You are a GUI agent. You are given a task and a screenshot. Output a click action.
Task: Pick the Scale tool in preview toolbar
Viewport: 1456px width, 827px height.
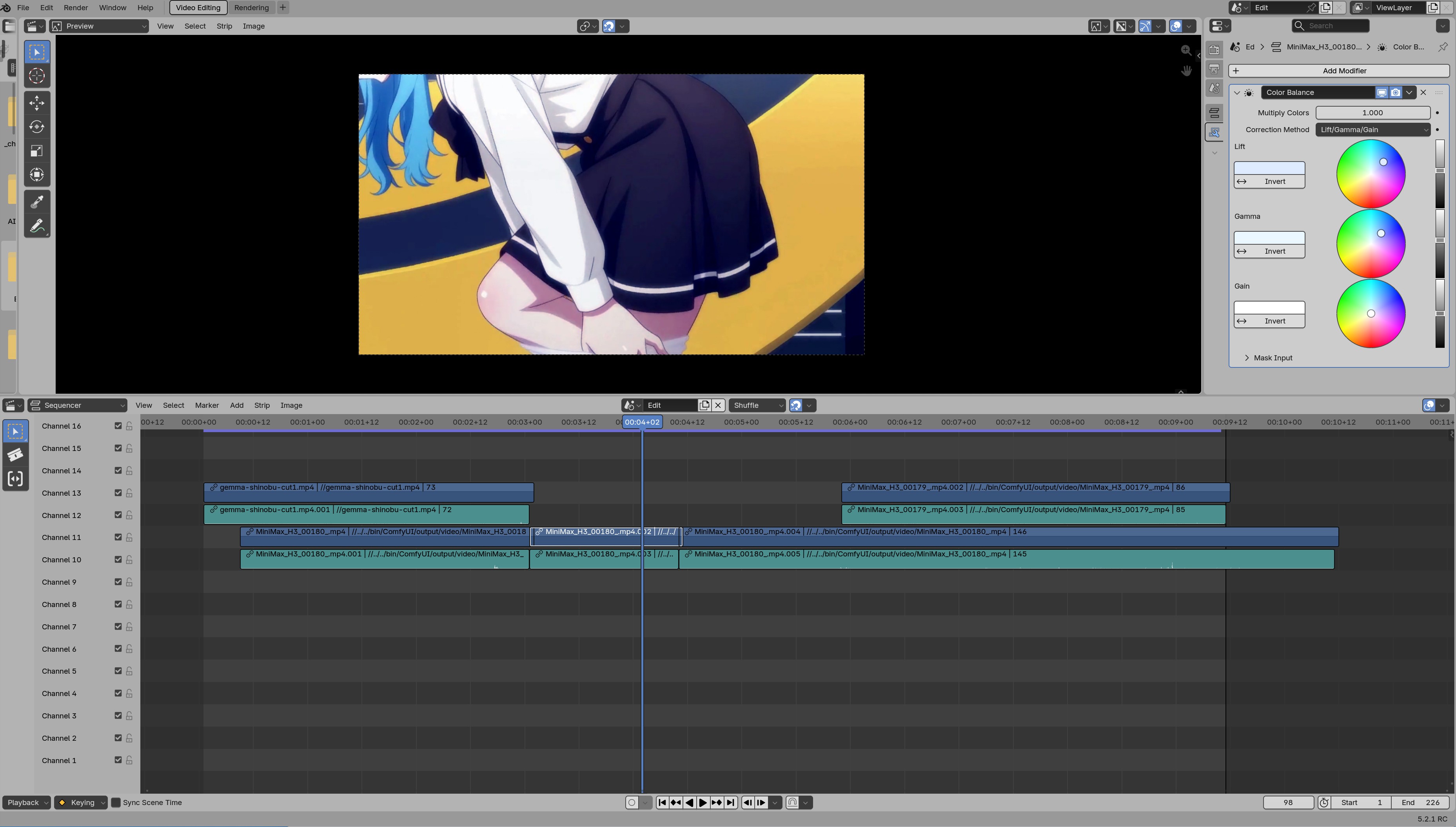point(37,151)
